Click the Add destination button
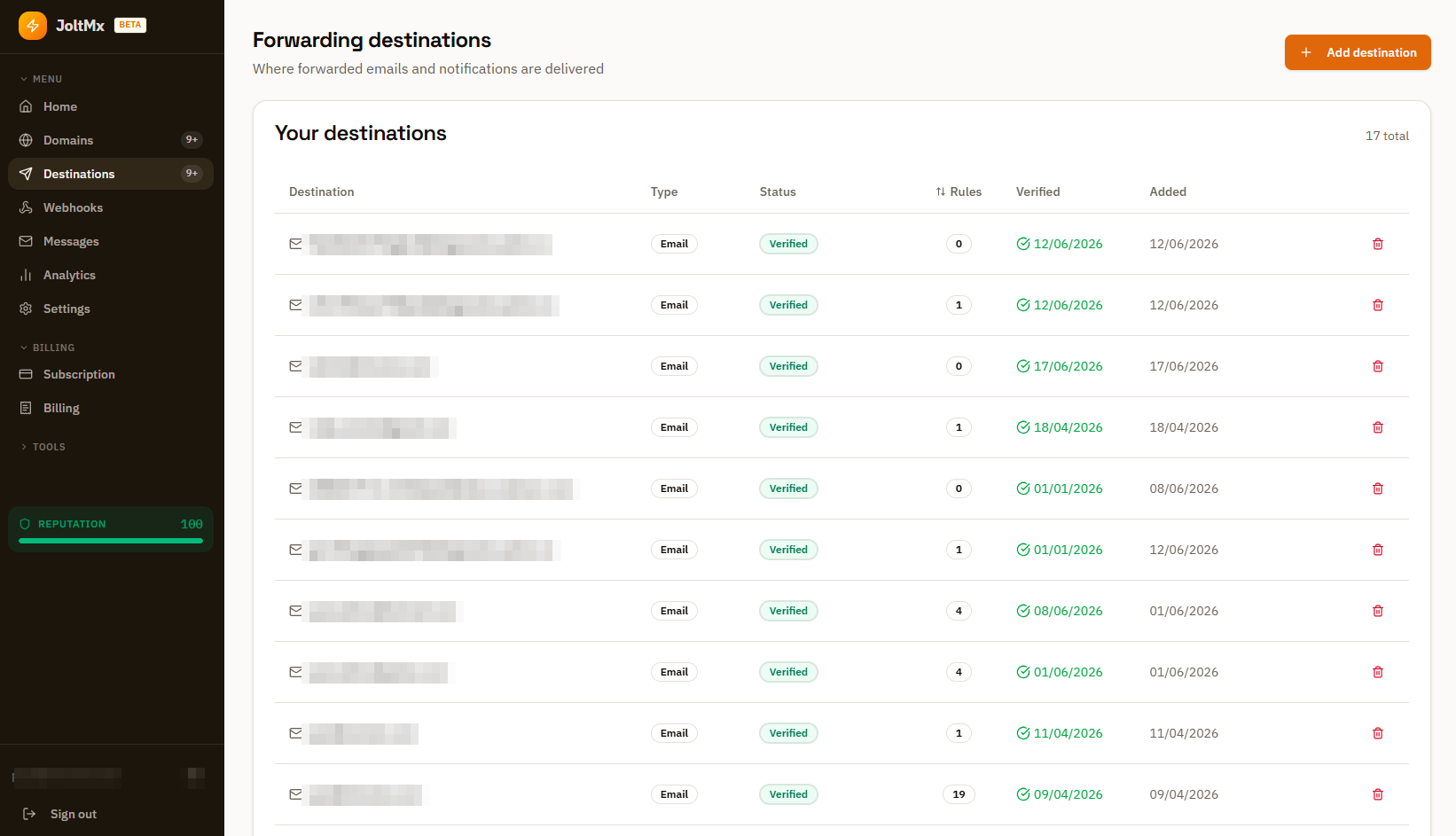The image size is (1456, 836). [x=1358, y=52]
